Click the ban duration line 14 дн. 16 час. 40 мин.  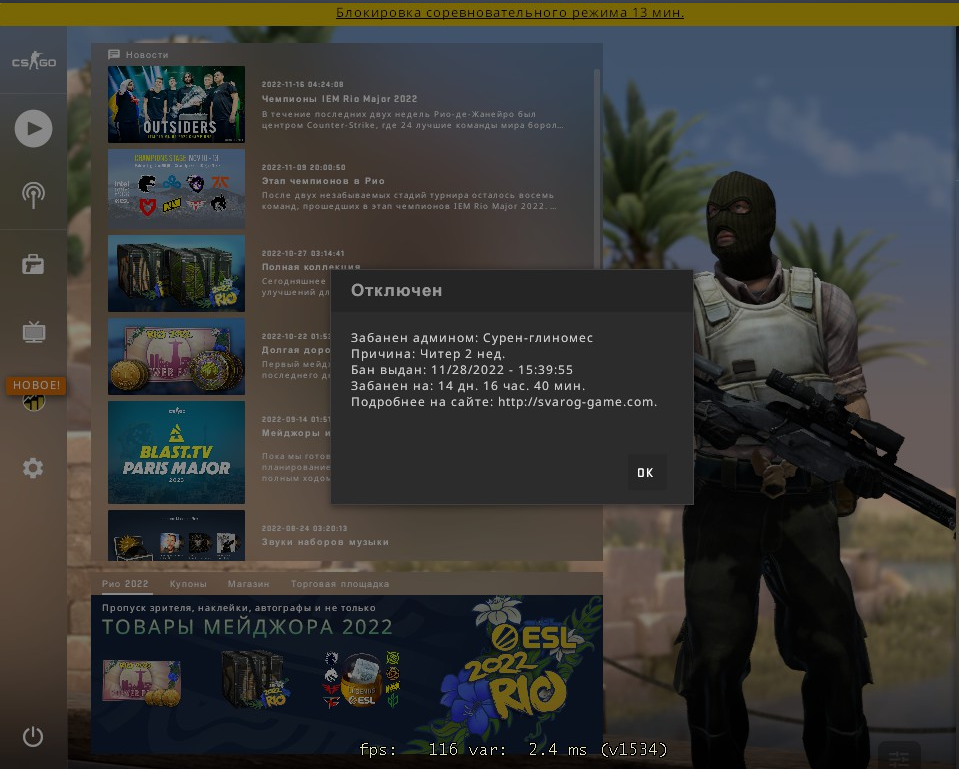tap(468, 386)
